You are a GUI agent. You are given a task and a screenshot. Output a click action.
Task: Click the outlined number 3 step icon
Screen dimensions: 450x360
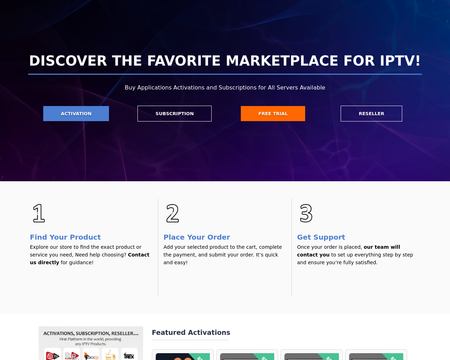[306, 213]
